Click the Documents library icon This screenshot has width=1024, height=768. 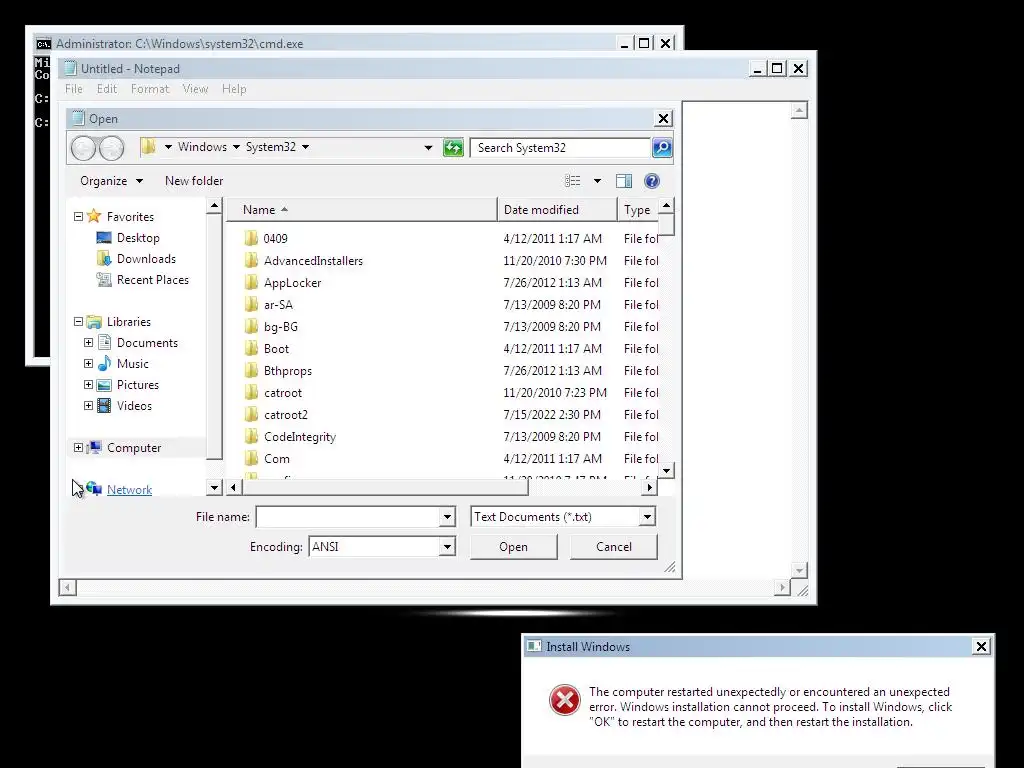point(104,342)
